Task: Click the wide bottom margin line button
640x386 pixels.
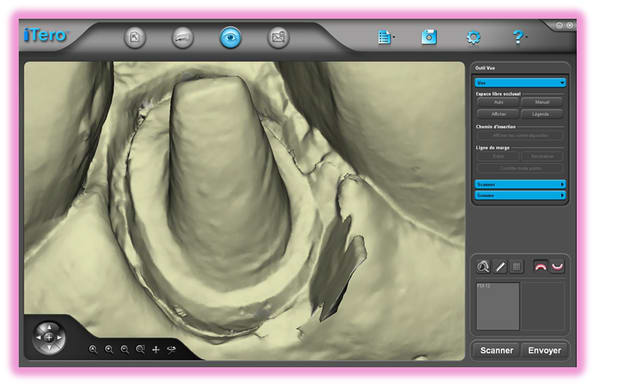Action: pos(520,168)
